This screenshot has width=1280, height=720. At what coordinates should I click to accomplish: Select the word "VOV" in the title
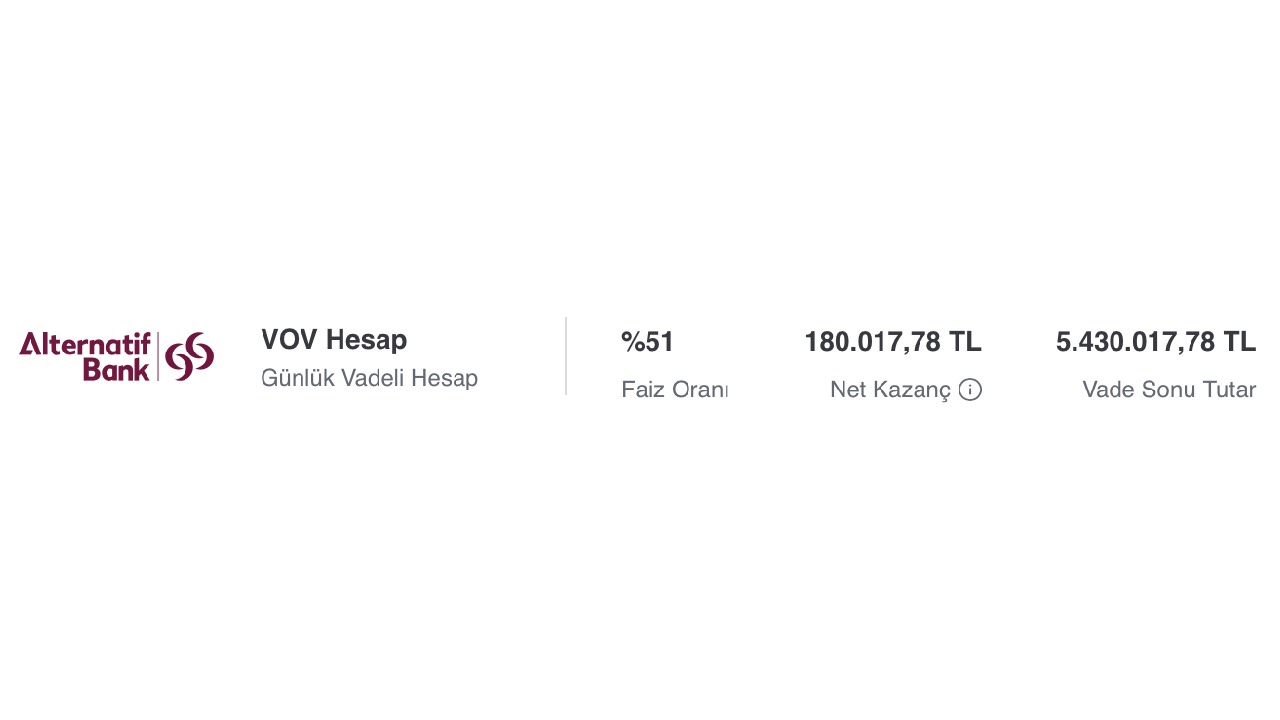point(289,340)
